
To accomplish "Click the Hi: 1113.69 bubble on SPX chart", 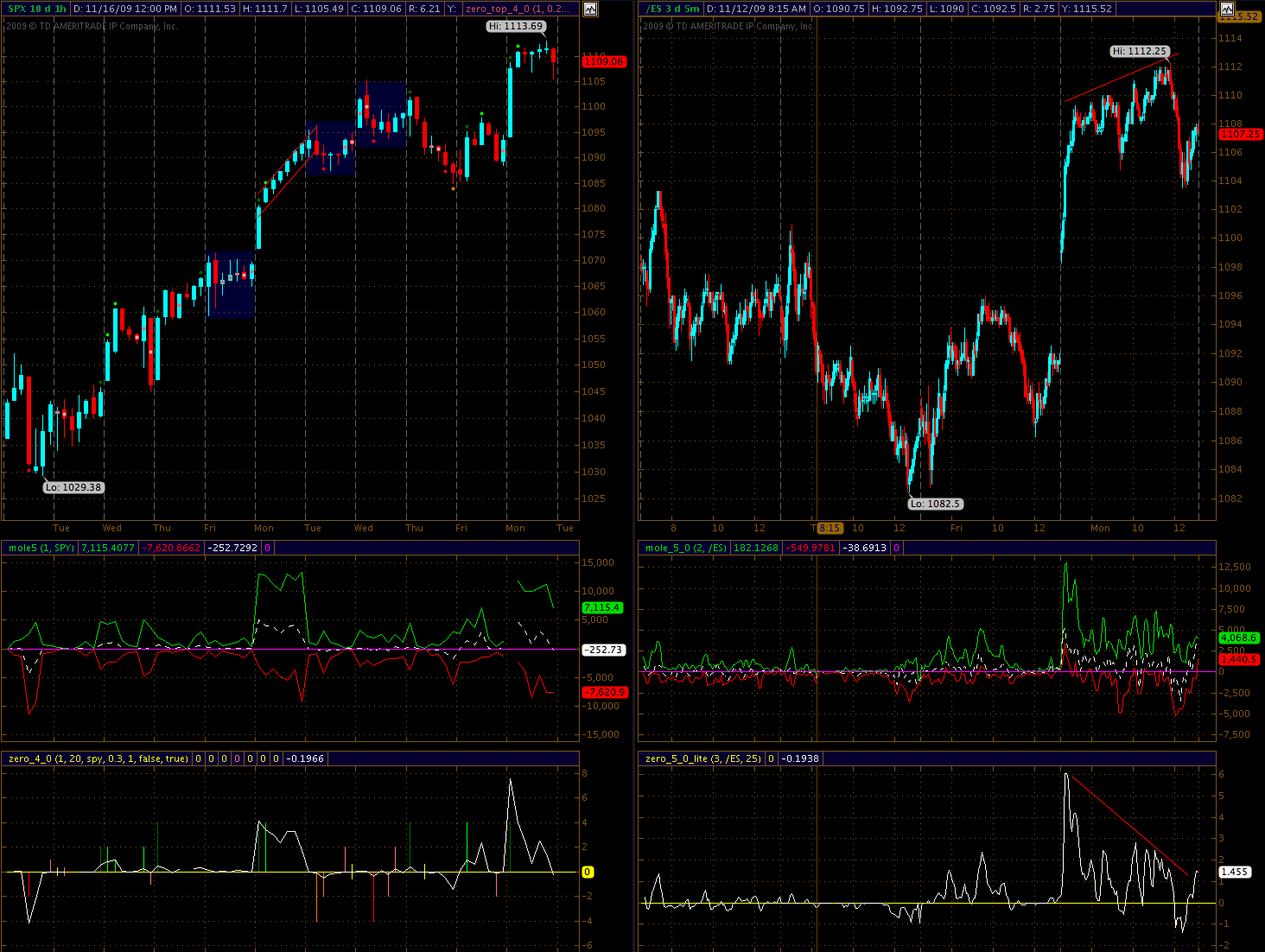I will pos(516,26).
